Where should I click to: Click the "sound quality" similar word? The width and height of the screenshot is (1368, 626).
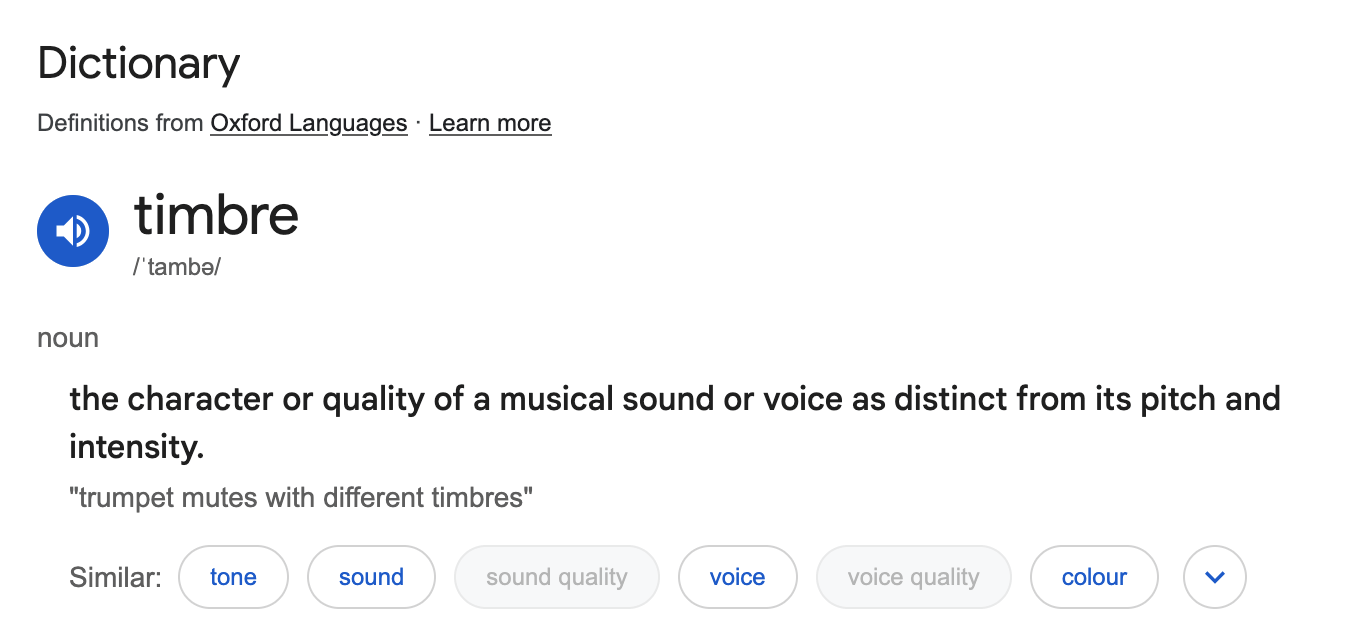click(556, 577)
